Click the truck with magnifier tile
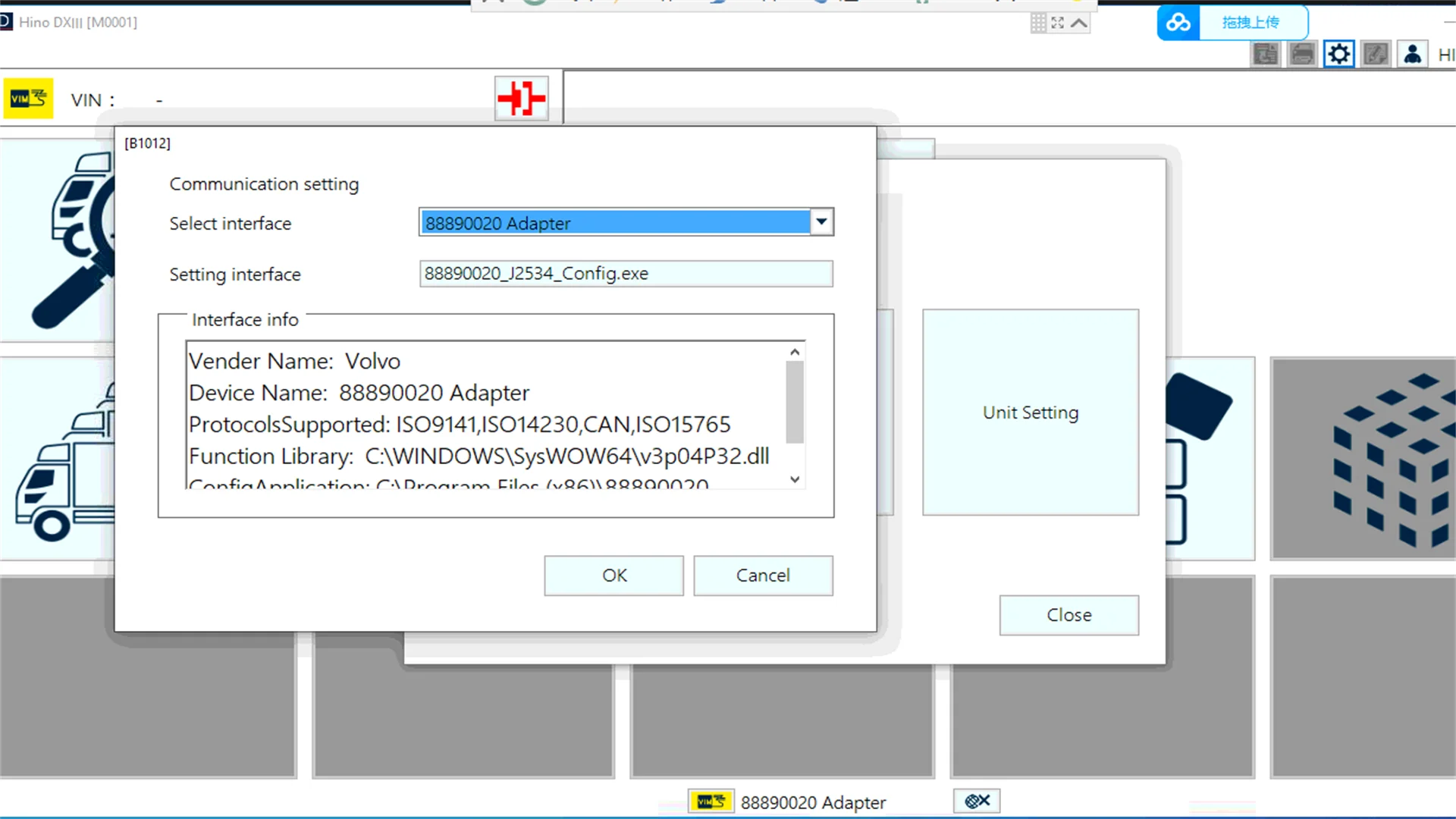The width and height of the screenshot is (1456, 819). (58, 239)
